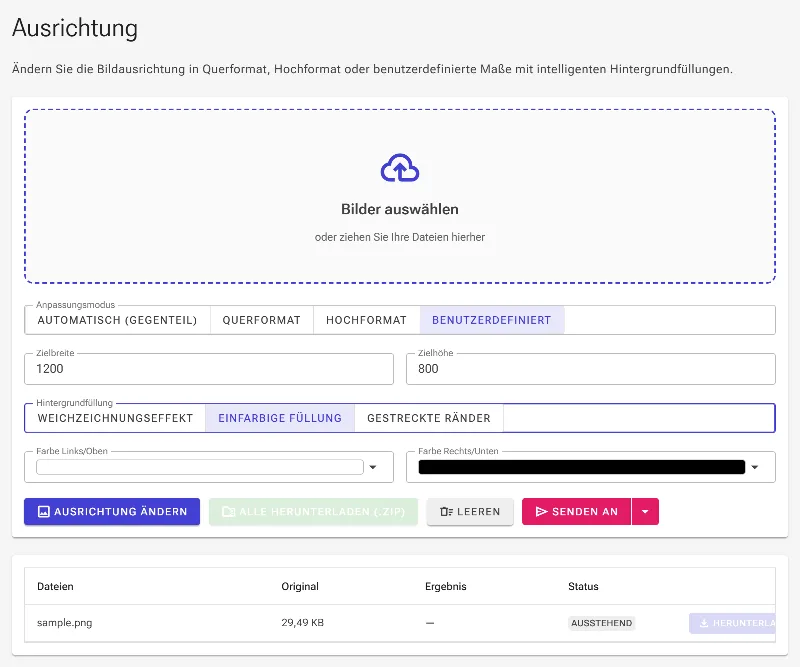Click the folder icon on Alle herunterladen button

point(229,511)
